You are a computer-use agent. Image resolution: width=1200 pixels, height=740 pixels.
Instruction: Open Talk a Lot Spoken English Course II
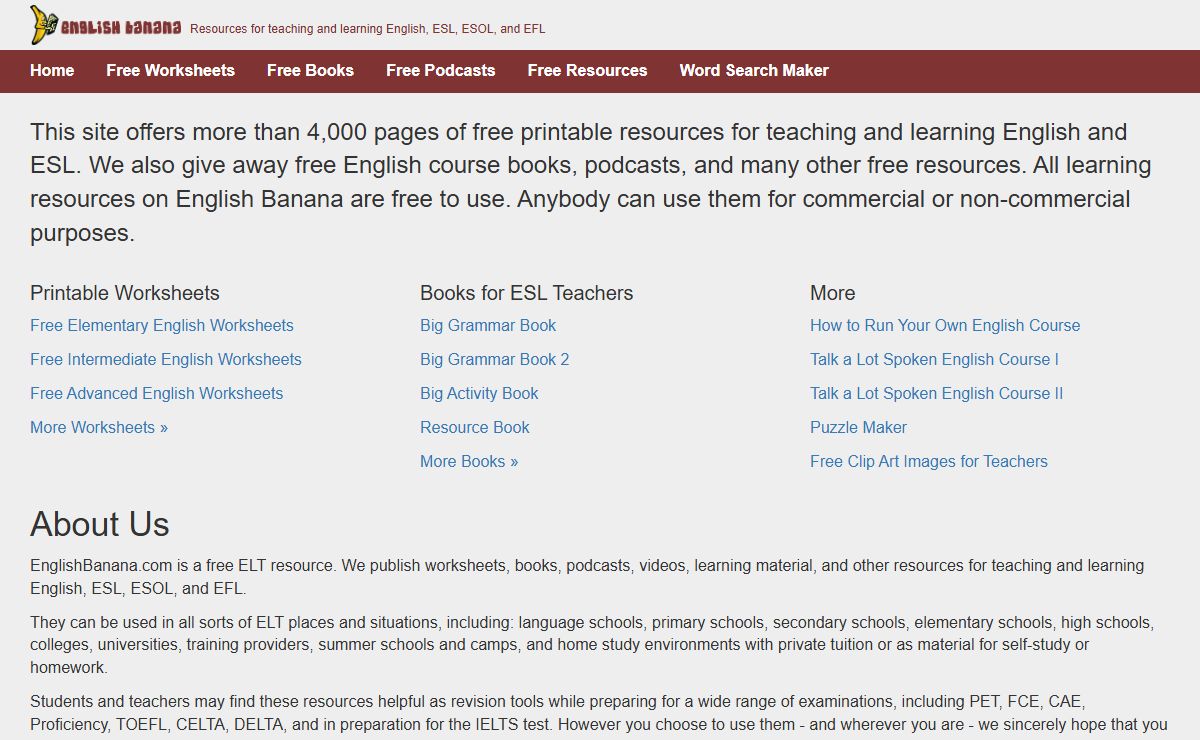point(937,393)
